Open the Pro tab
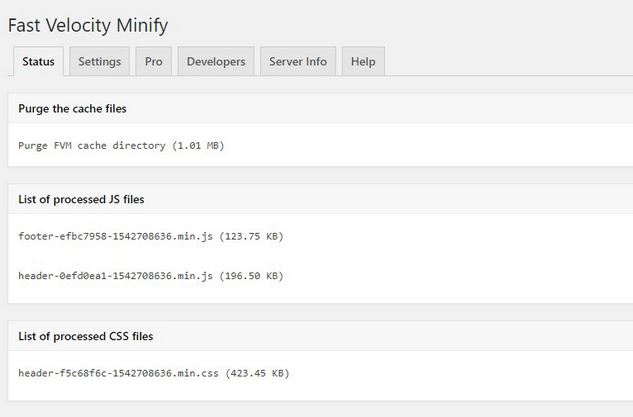This screenshot has width=633, height=417. (x=153, y=61)
